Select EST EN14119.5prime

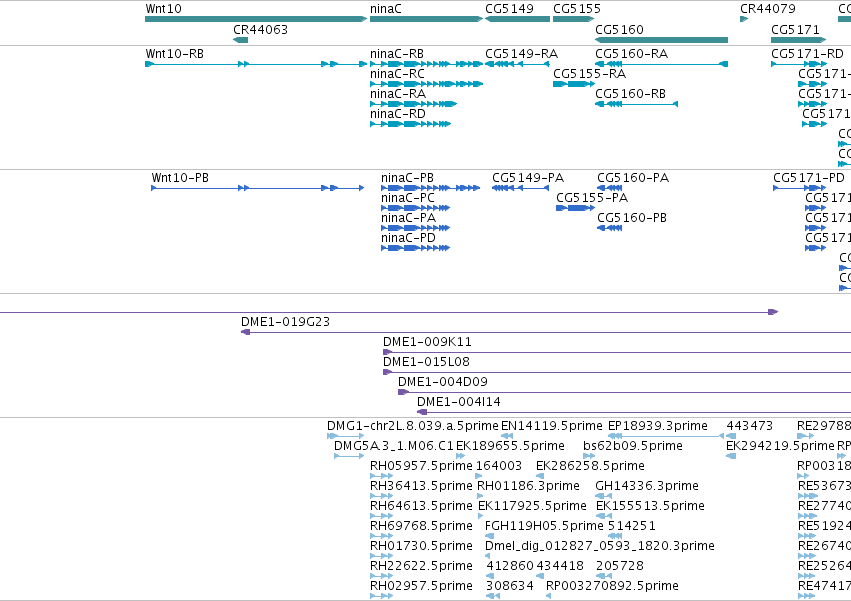pyautogui.click(x=507, y=436)
